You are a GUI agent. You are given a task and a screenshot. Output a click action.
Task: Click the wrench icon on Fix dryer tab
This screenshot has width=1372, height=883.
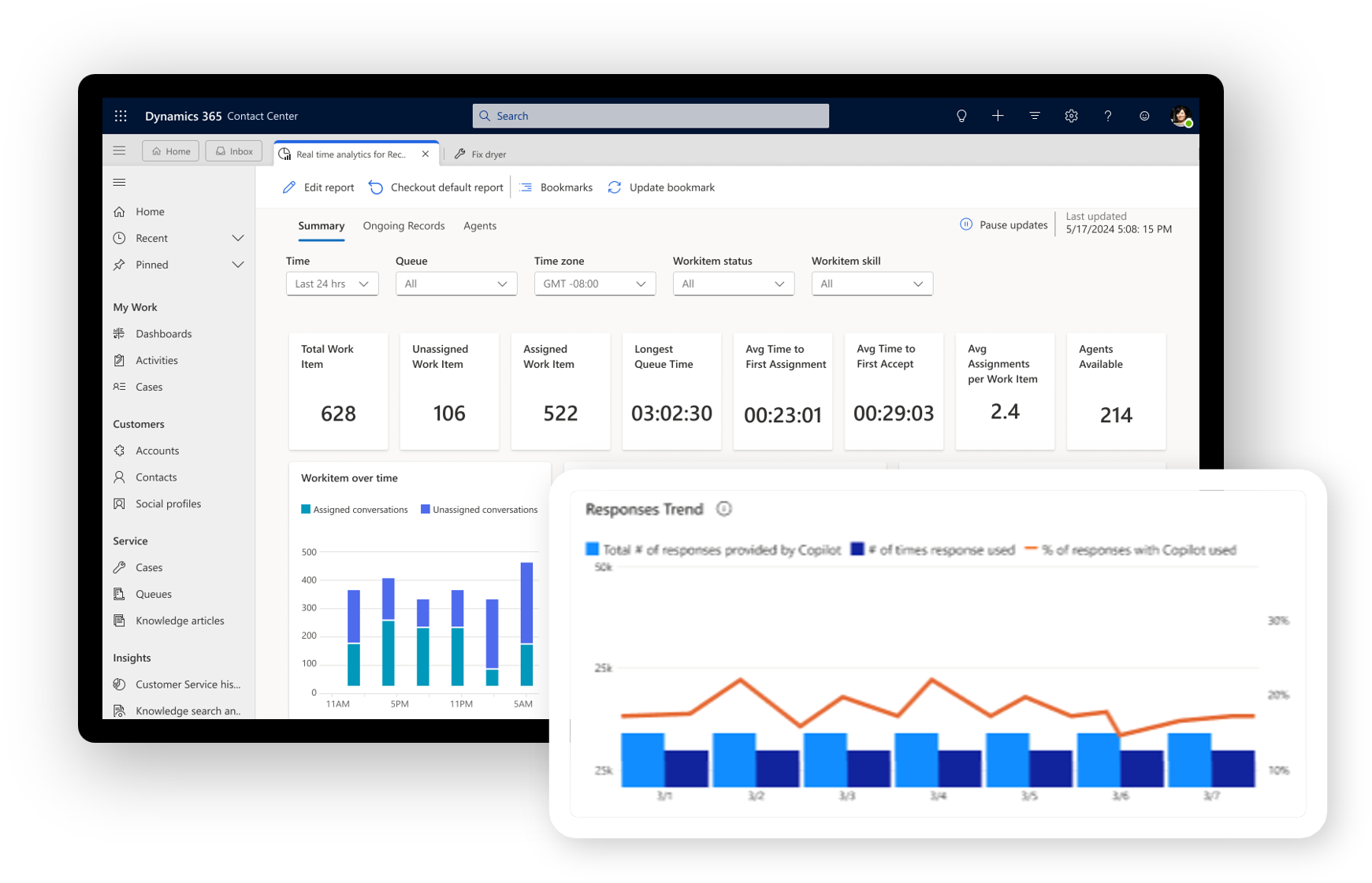click(x=460, y=154)
